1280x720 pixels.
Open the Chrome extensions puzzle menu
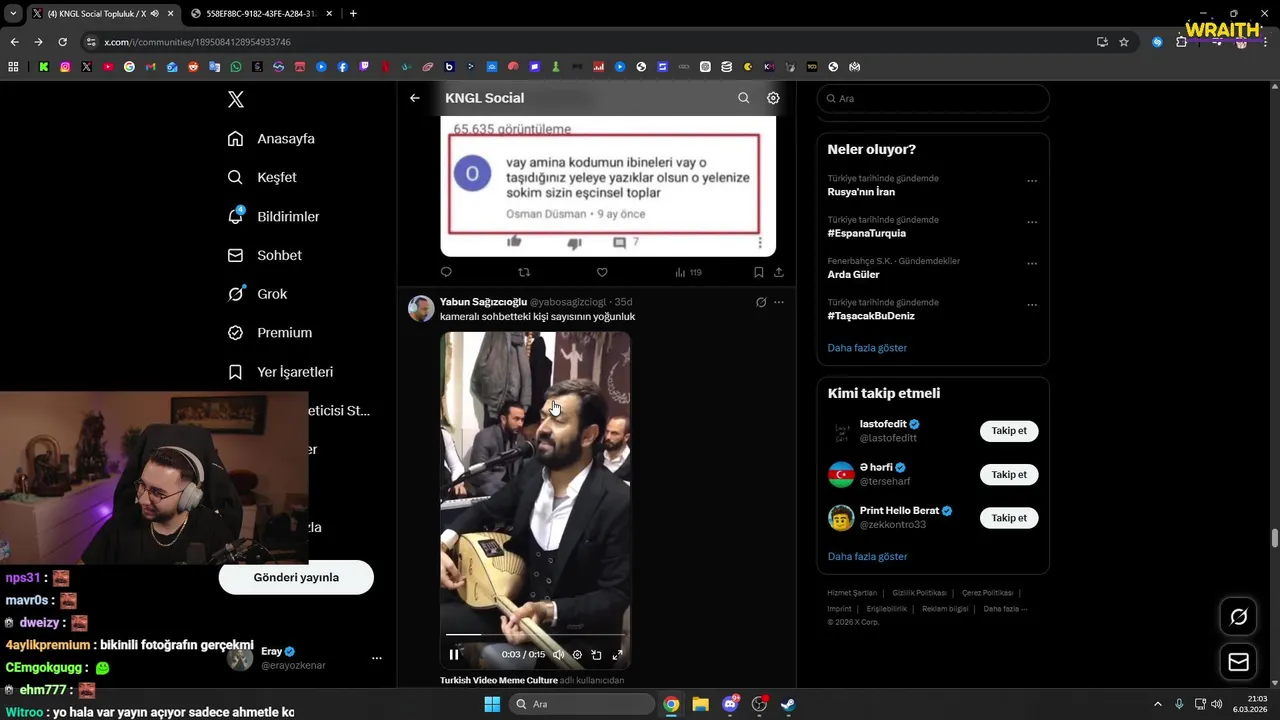pyautogui.click(x=1181, y=42)
